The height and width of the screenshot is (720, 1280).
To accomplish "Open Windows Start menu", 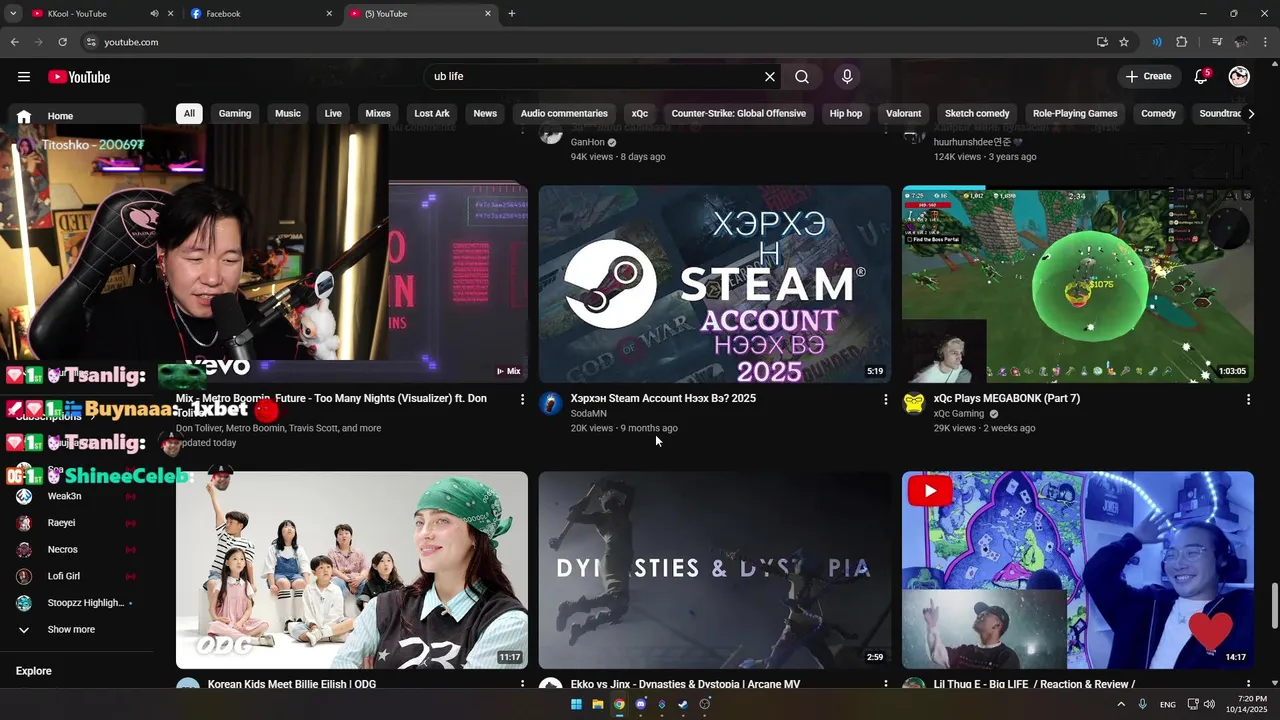I will click(x=576, y=704).
